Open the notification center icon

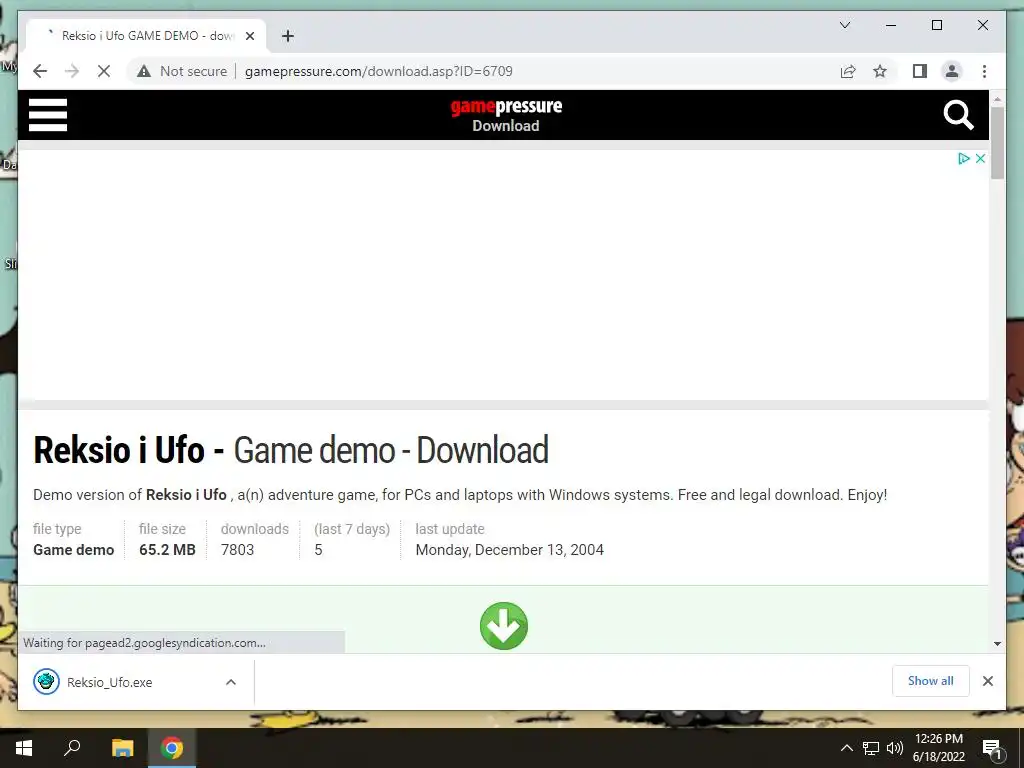(992, 748)
